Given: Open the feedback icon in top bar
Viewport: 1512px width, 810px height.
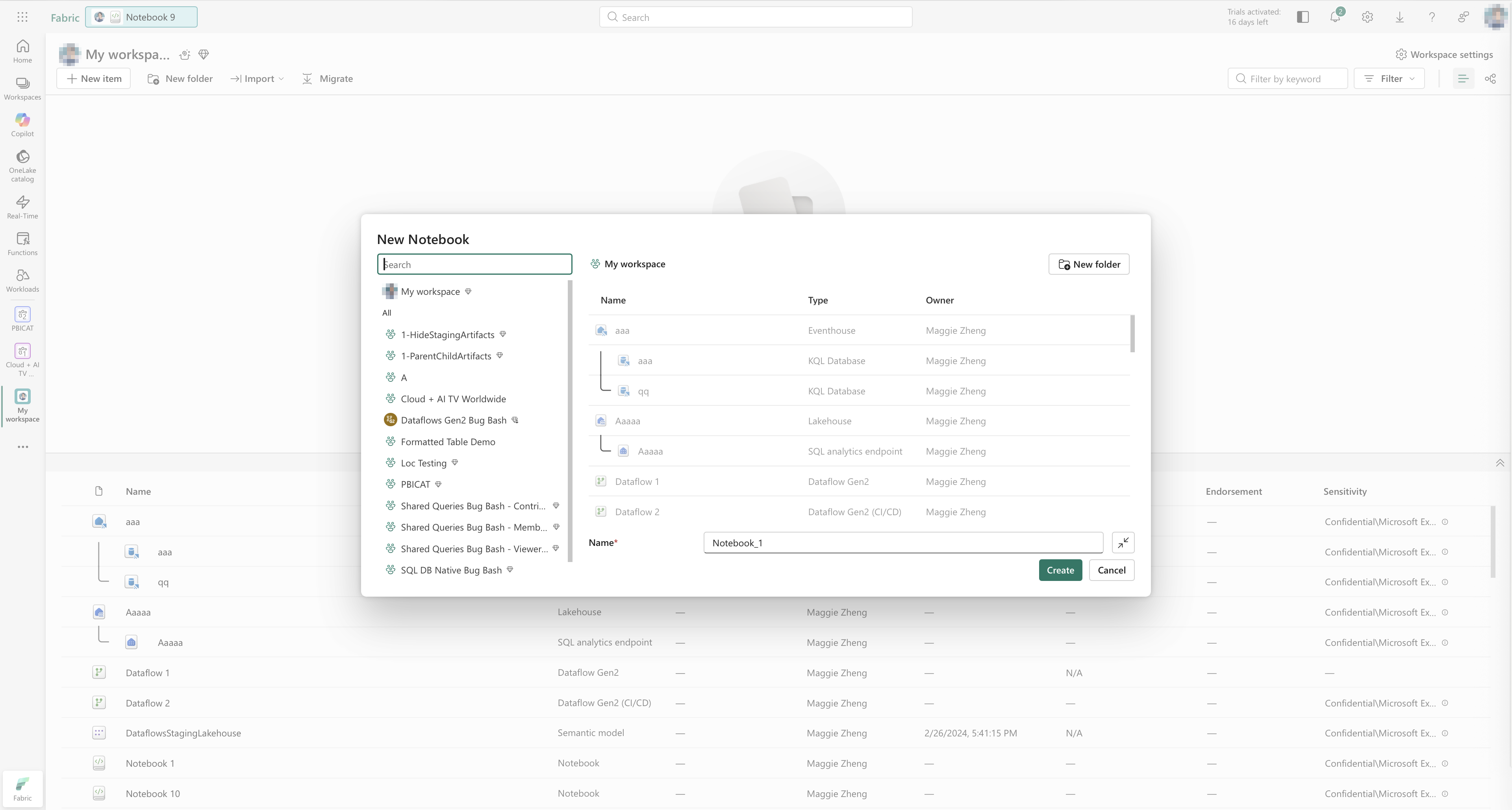Looking at the screenshot, I should tap(1464, 17).
